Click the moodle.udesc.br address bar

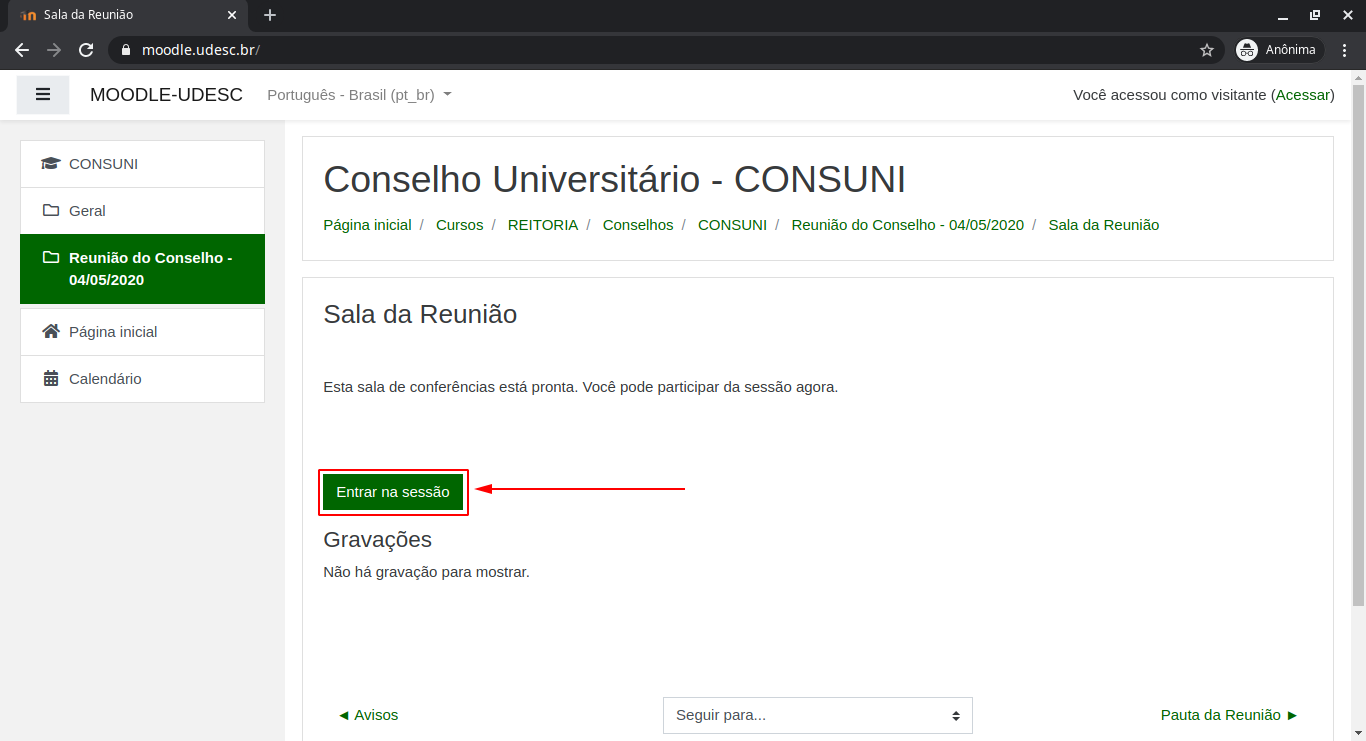click(x=600, y=50)
